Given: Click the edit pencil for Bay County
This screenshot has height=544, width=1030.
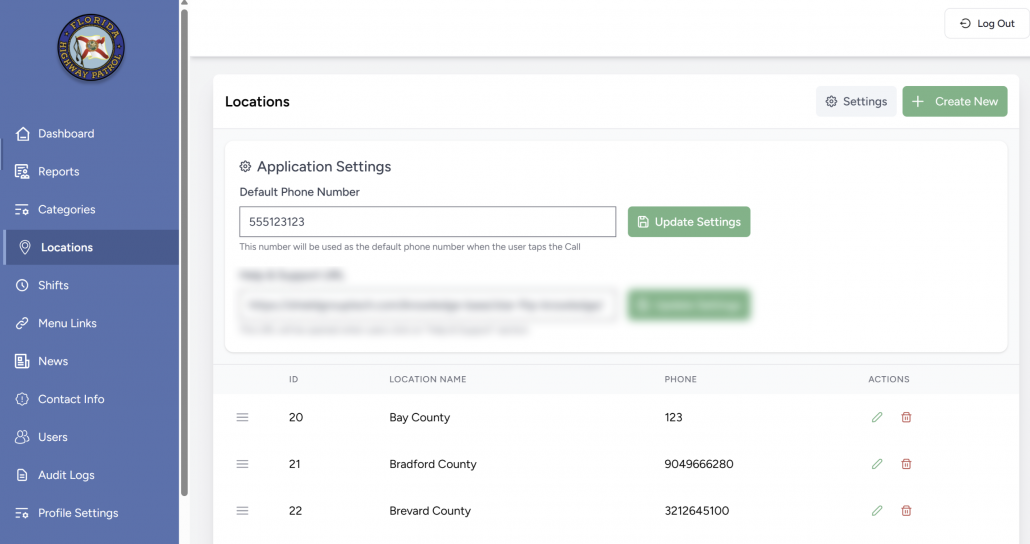Looking at the screenshot, I should 877,417.
